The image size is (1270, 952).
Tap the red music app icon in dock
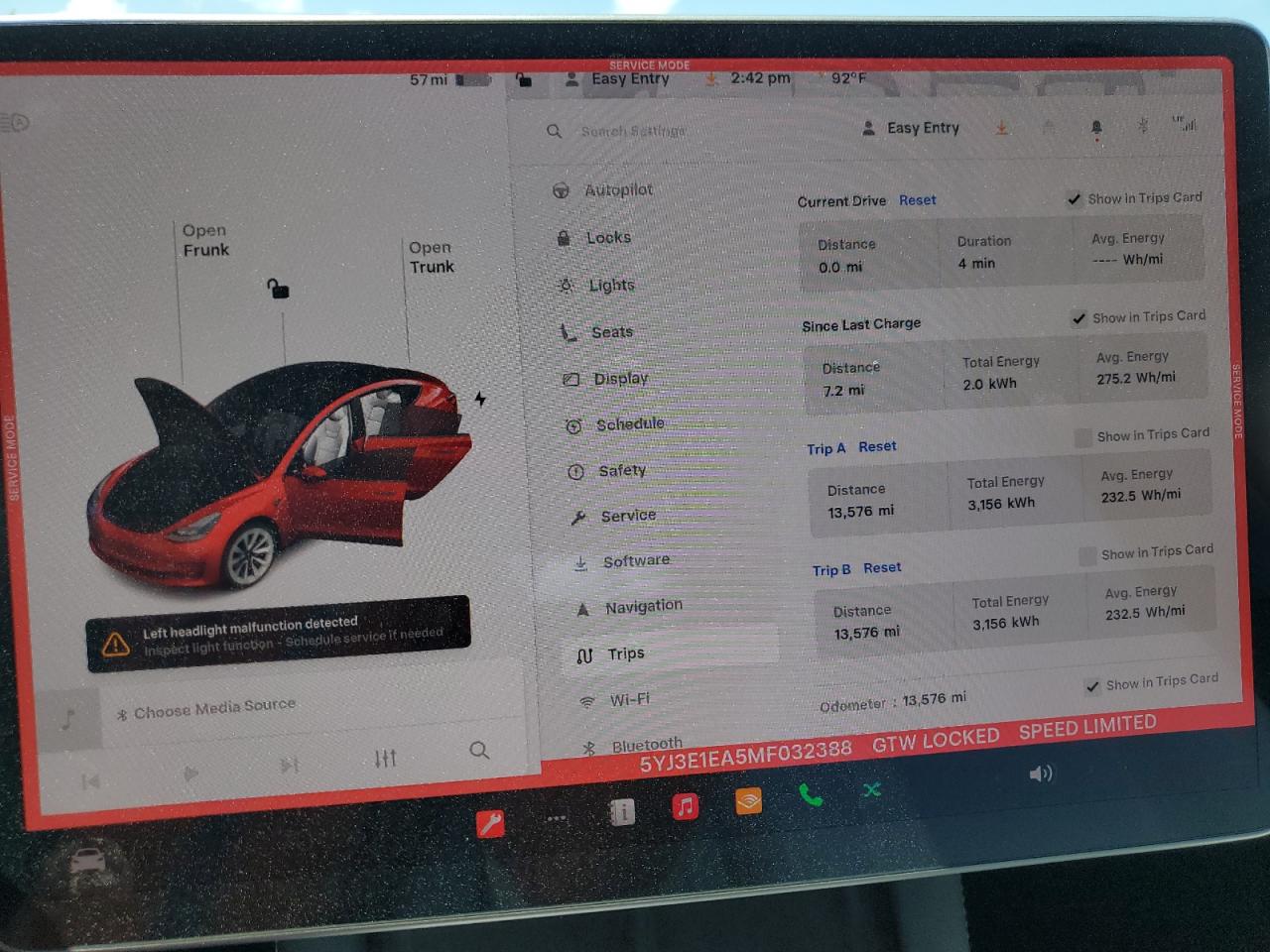(685, 806)
